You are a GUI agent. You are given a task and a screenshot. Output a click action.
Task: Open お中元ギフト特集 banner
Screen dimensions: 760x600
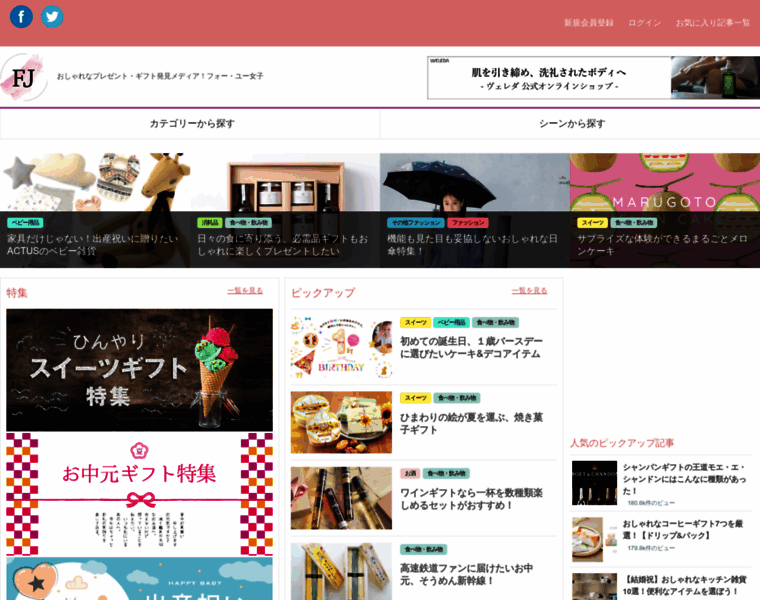[140, 494]
